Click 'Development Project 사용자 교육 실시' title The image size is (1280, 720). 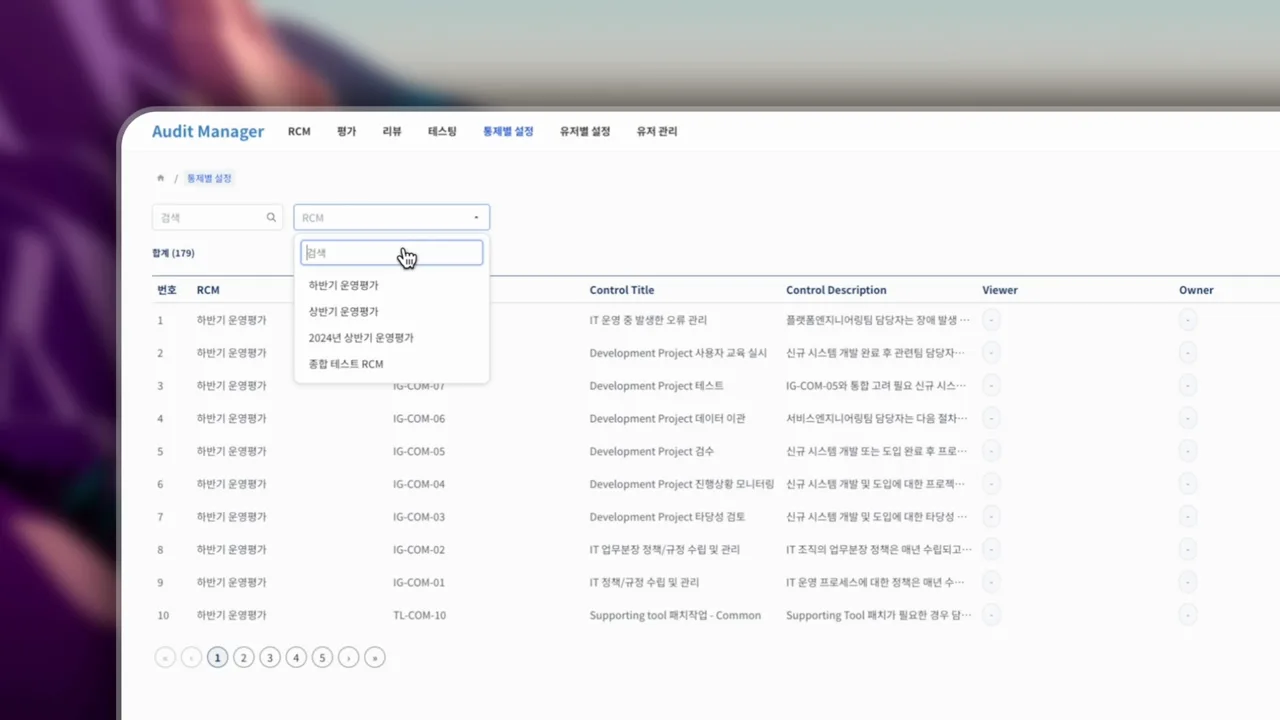[678, 353]
